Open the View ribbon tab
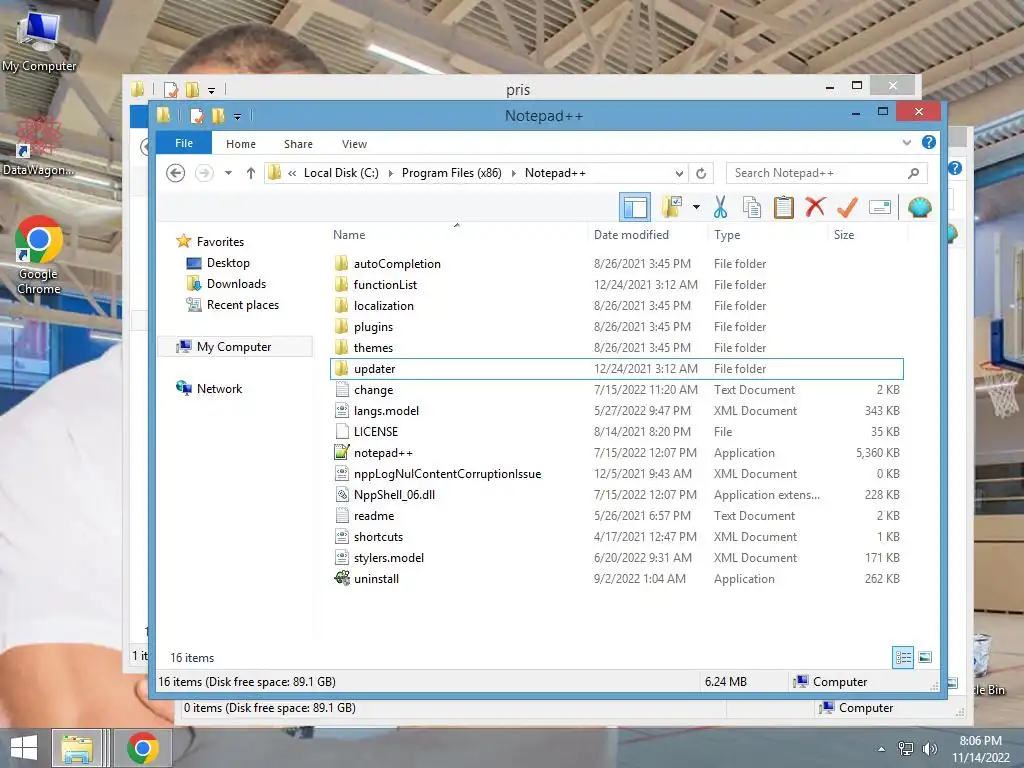The width and height of the screenshot is (1024, 768). click(x=354, y=144)
